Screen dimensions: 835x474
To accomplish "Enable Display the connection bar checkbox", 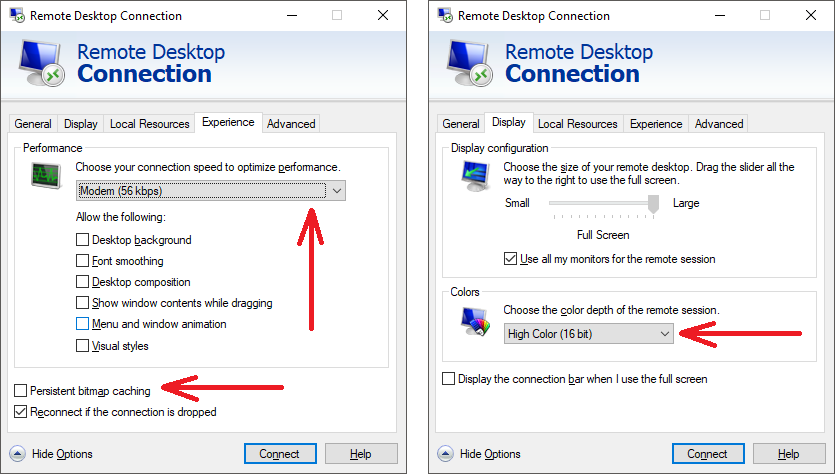I will tap(448, 379).
